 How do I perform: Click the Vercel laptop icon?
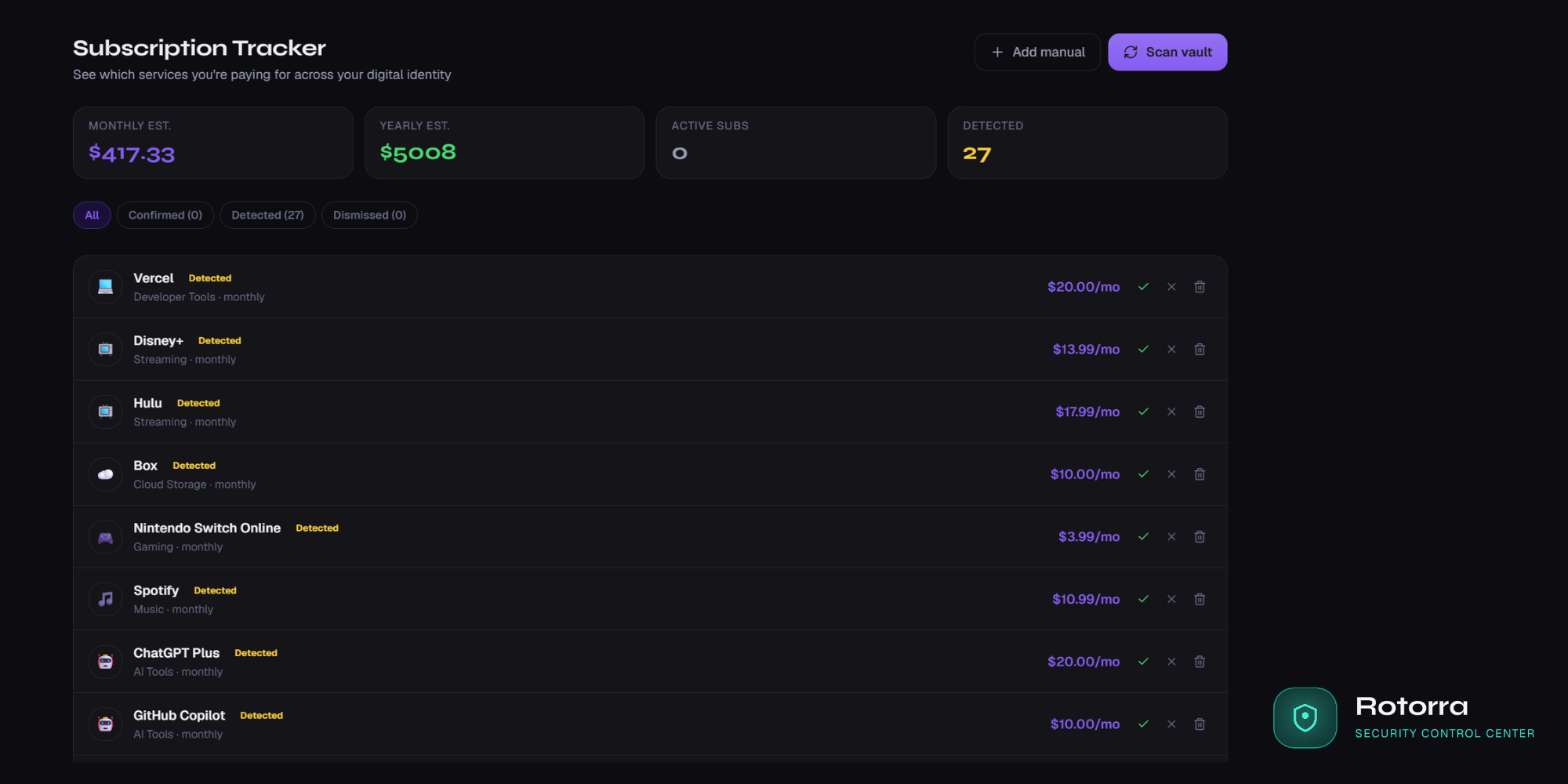[105, 286]
